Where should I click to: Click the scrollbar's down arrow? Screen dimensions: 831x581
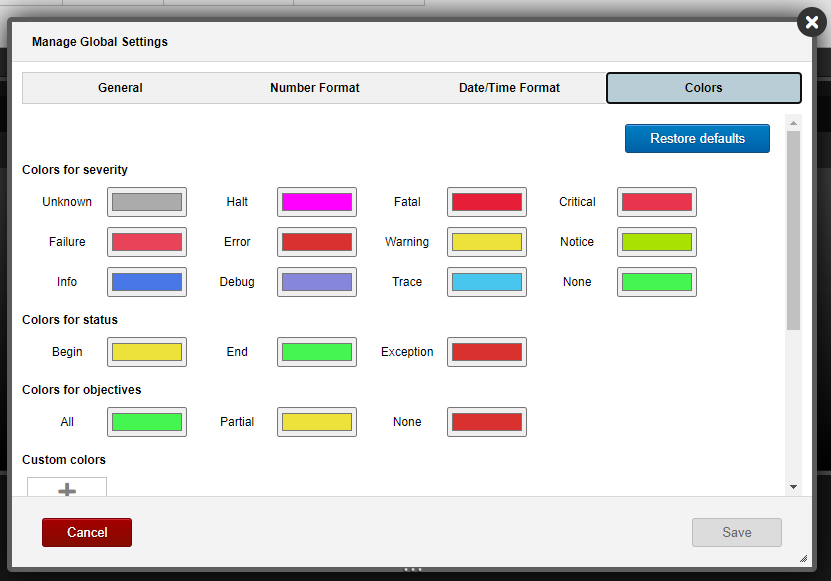[795, 484]
